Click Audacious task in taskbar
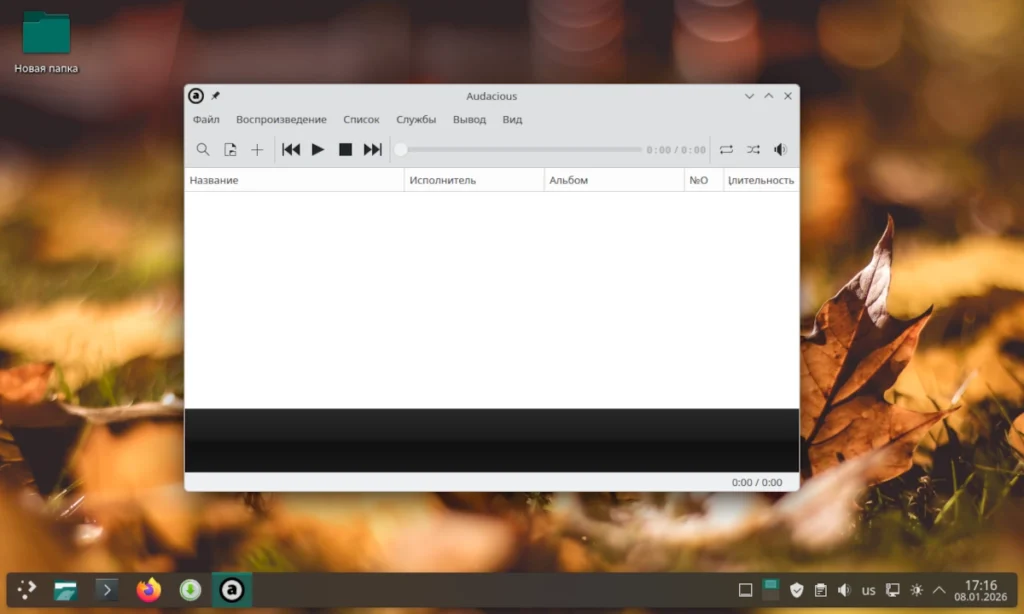 click(x=232, y=590)
